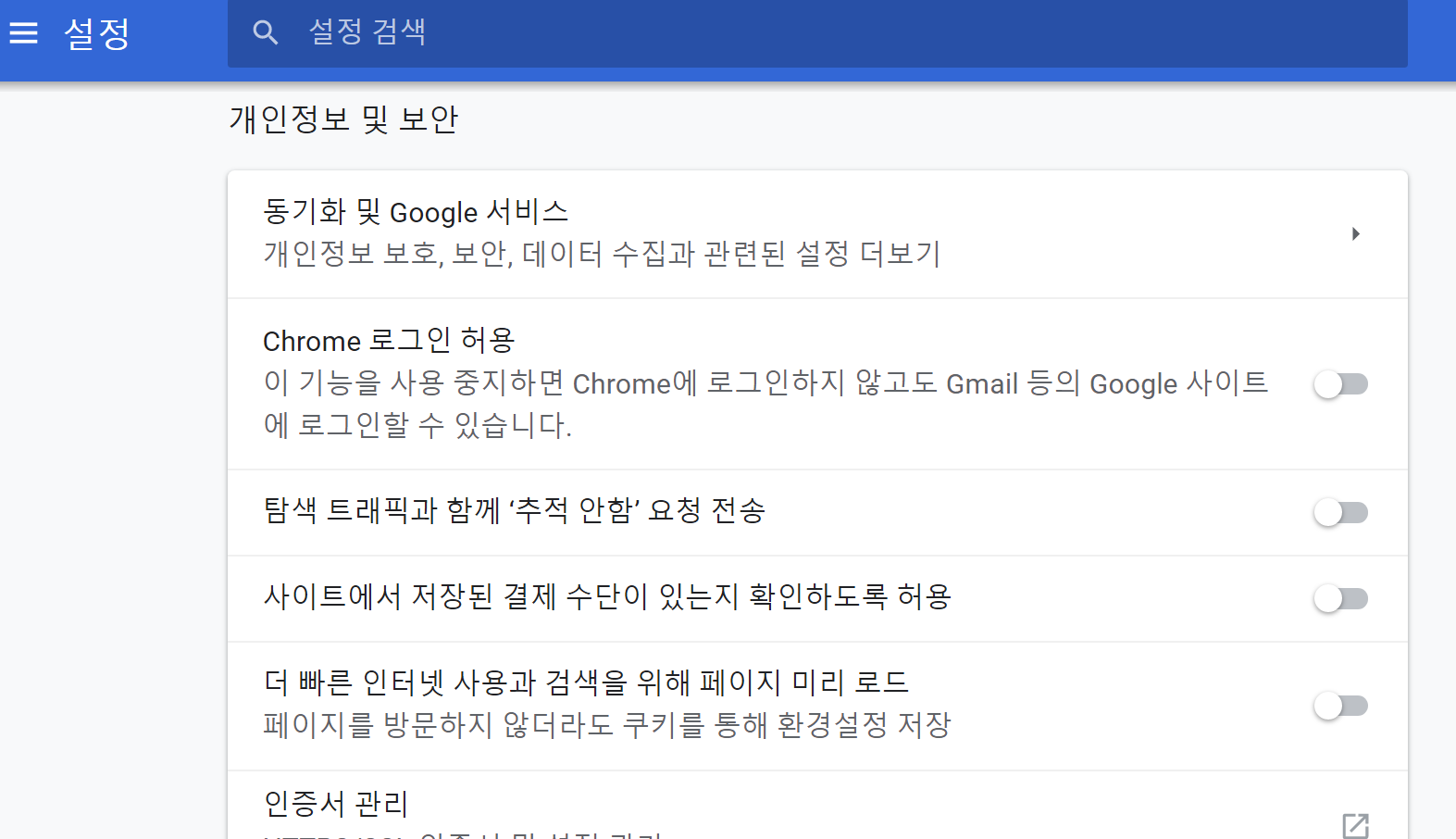
Task: Open the hamburger main menu
Action: tap(24, 33)
